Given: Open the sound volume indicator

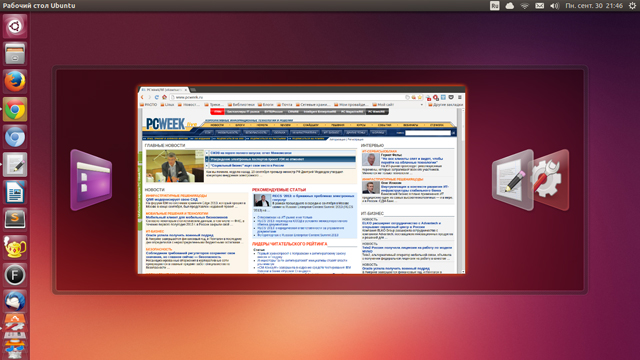Looking at the screenshot, I should 554,6.
